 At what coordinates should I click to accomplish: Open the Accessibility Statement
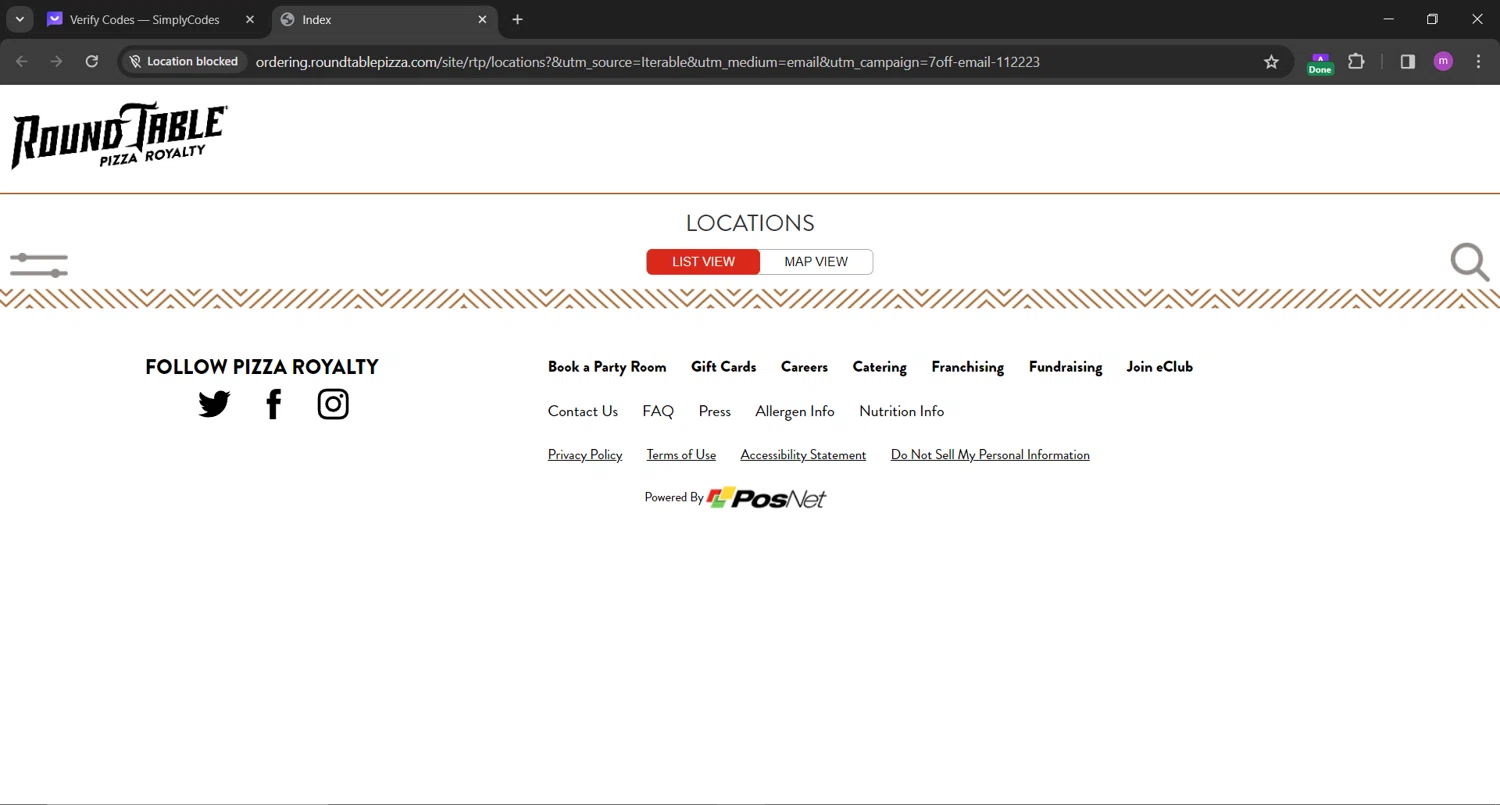[x=803, y=455]
